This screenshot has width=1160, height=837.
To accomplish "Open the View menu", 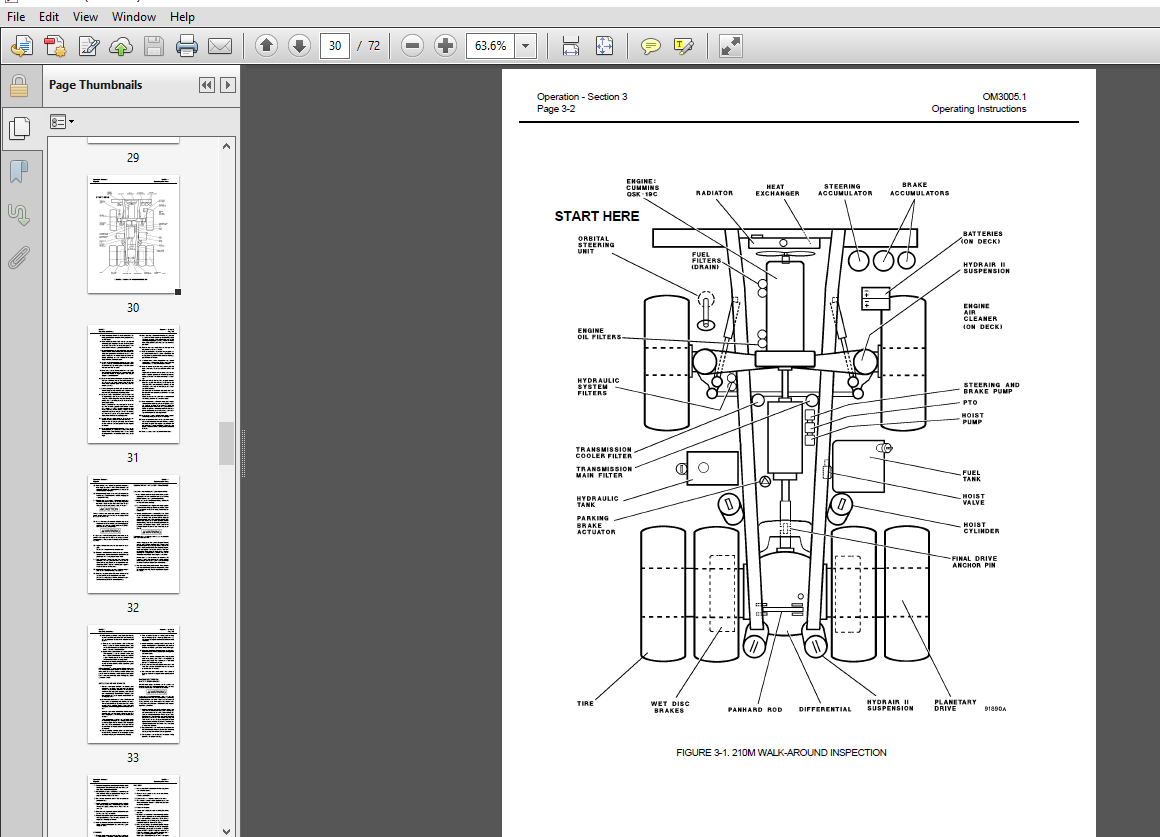I will click(x=85, y=16).
